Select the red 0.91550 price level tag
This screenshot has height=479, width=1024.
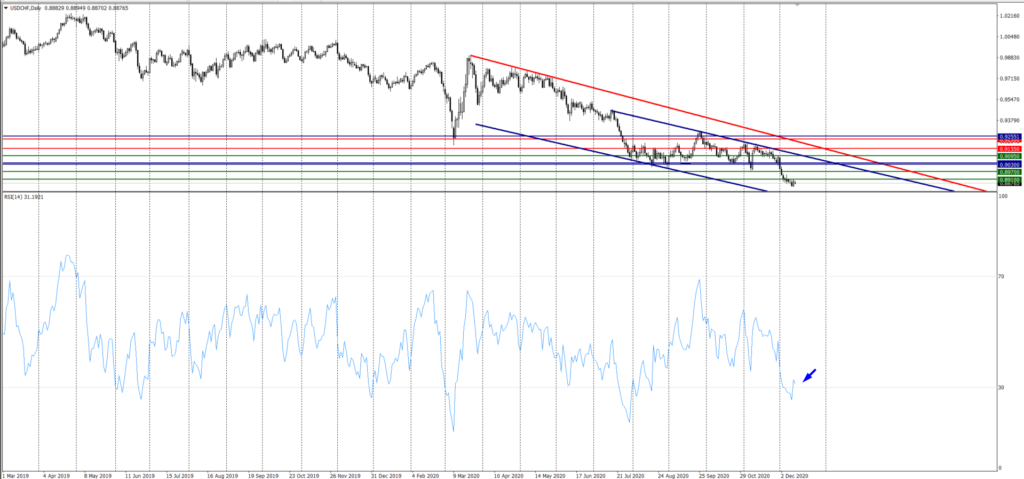(x=1008, y=148)
